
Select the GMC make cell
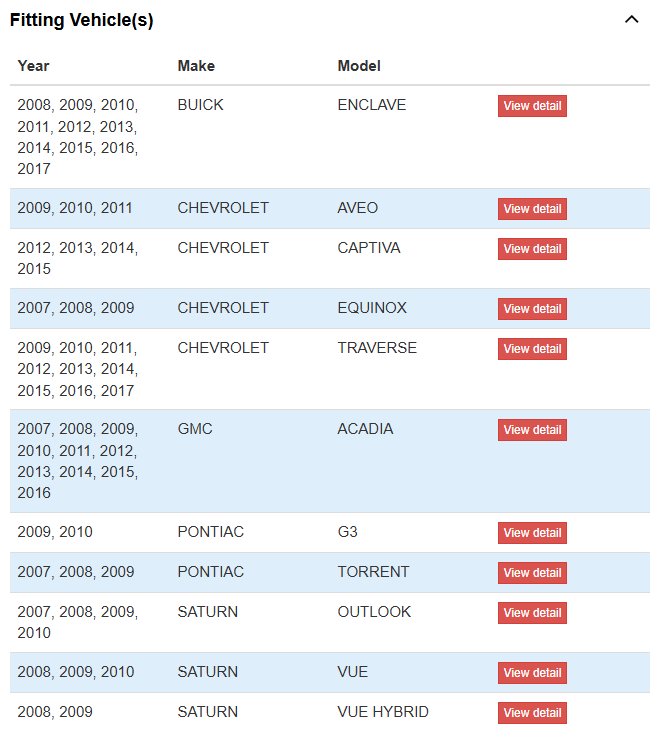(195, 428)
